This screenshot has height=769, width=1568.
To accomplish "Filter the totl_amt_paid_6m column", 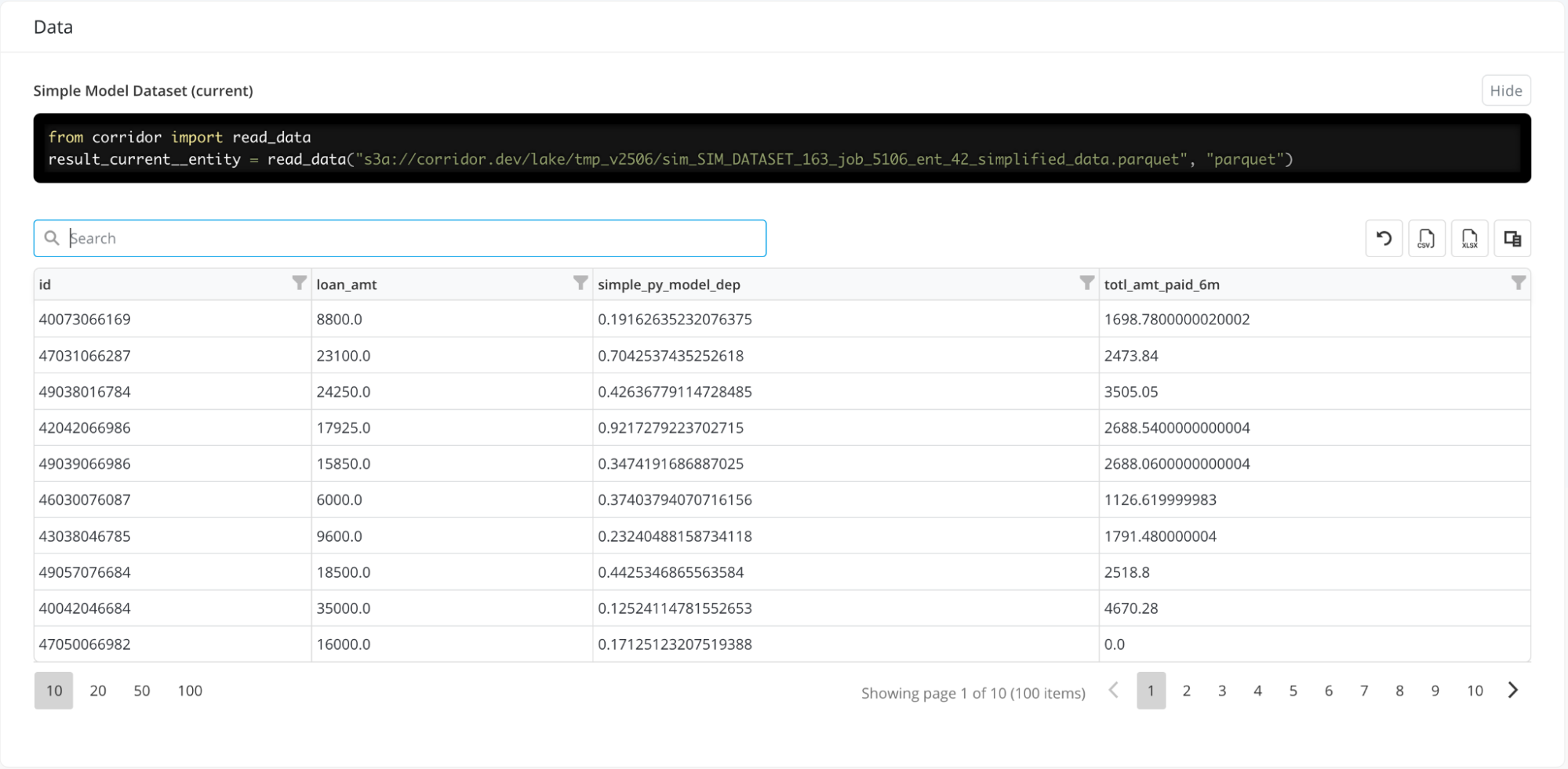I will point(1518,283).
